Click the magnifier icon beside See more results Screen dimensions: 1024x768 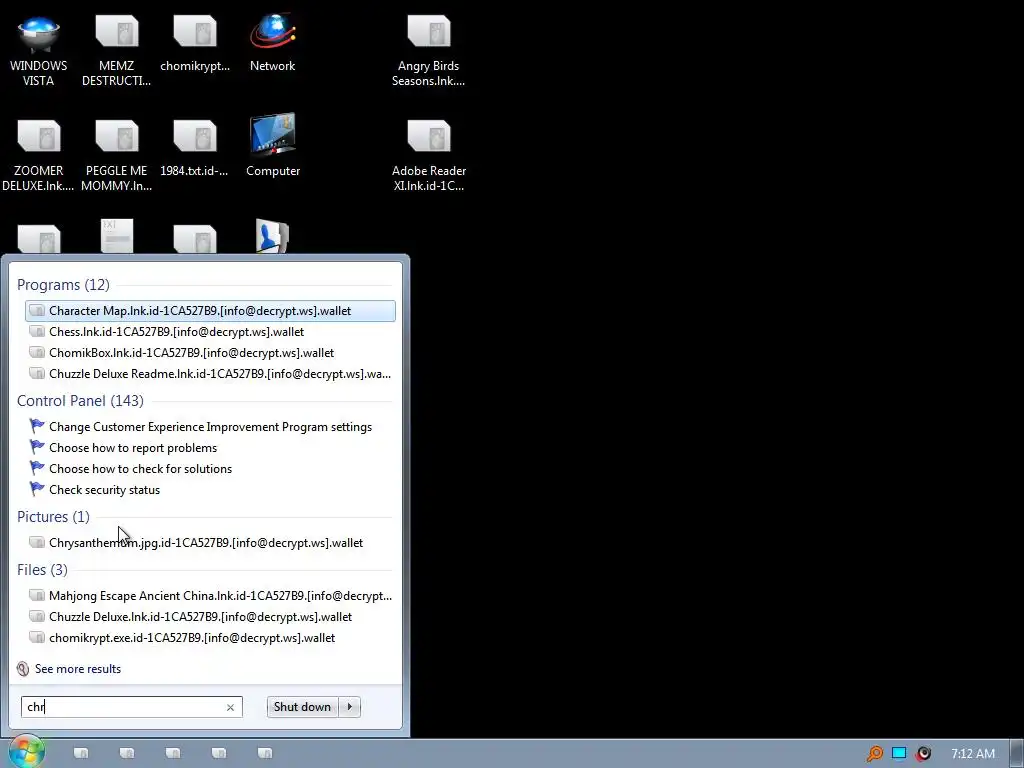pyautogui.click(x=23, y=669)
